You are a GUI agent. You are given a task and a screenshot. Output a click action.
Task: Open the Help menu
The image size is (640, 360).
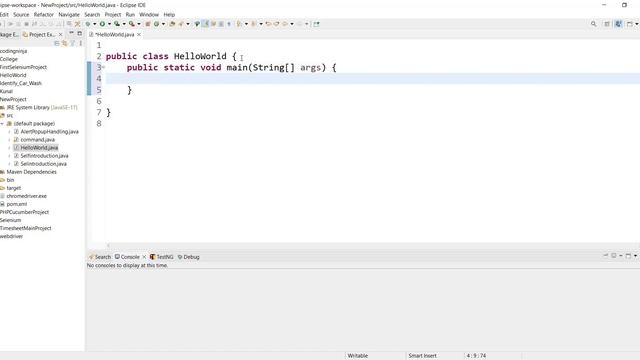(169, 14)
